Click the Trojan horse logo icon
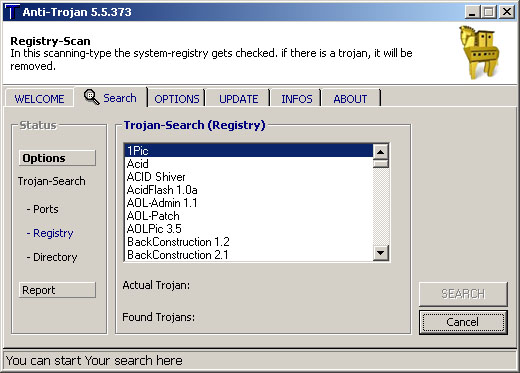The height and width of the screenshot is (373, 520). coord(479,52)
